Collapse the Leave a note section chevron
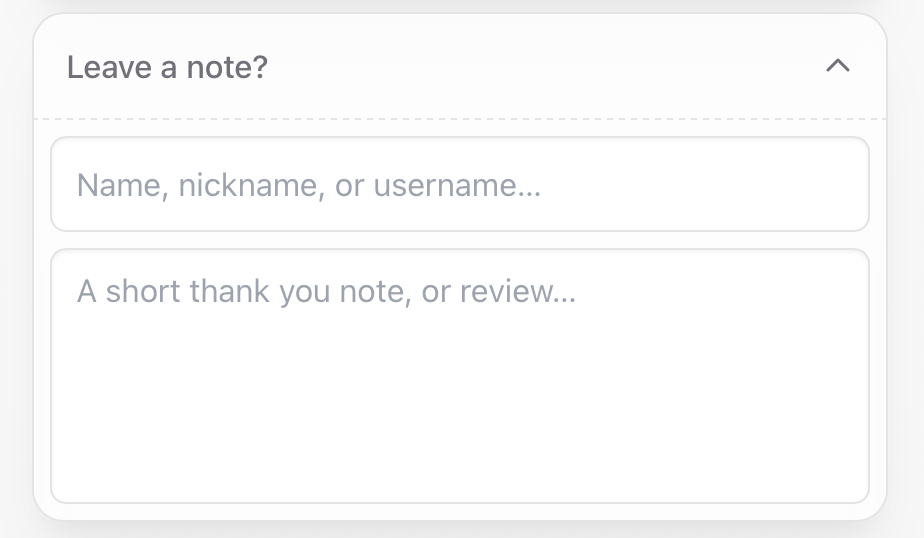This screenshot has width=924, height=538. coord(837,67)
